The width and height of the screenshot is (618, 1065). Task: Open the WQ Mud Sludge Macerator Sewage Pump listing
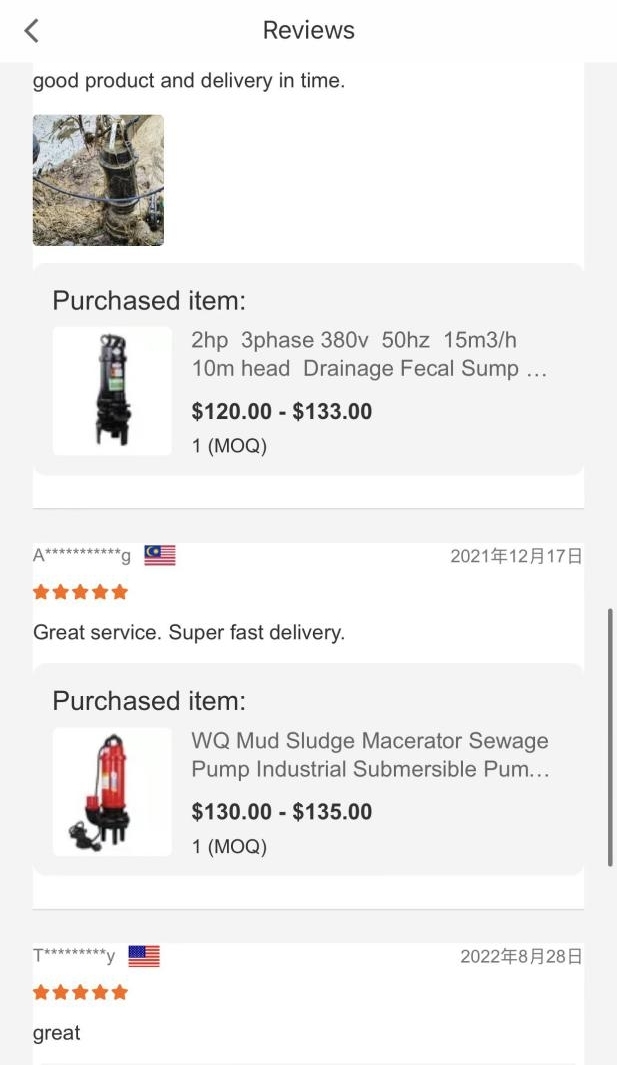[370, 755]
